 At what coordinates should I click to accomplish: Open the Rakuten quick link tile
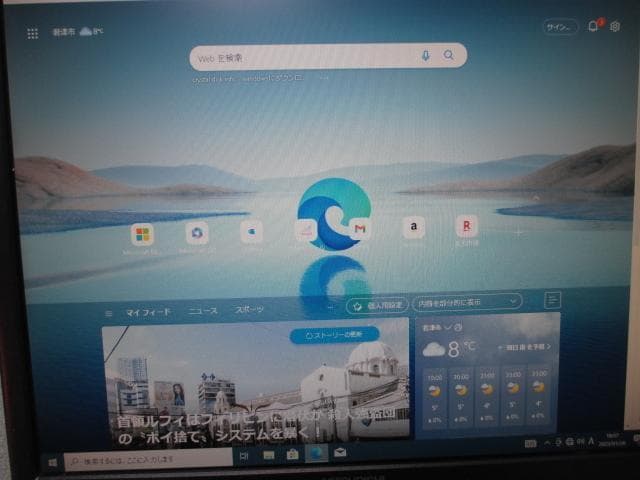[466, 227]
